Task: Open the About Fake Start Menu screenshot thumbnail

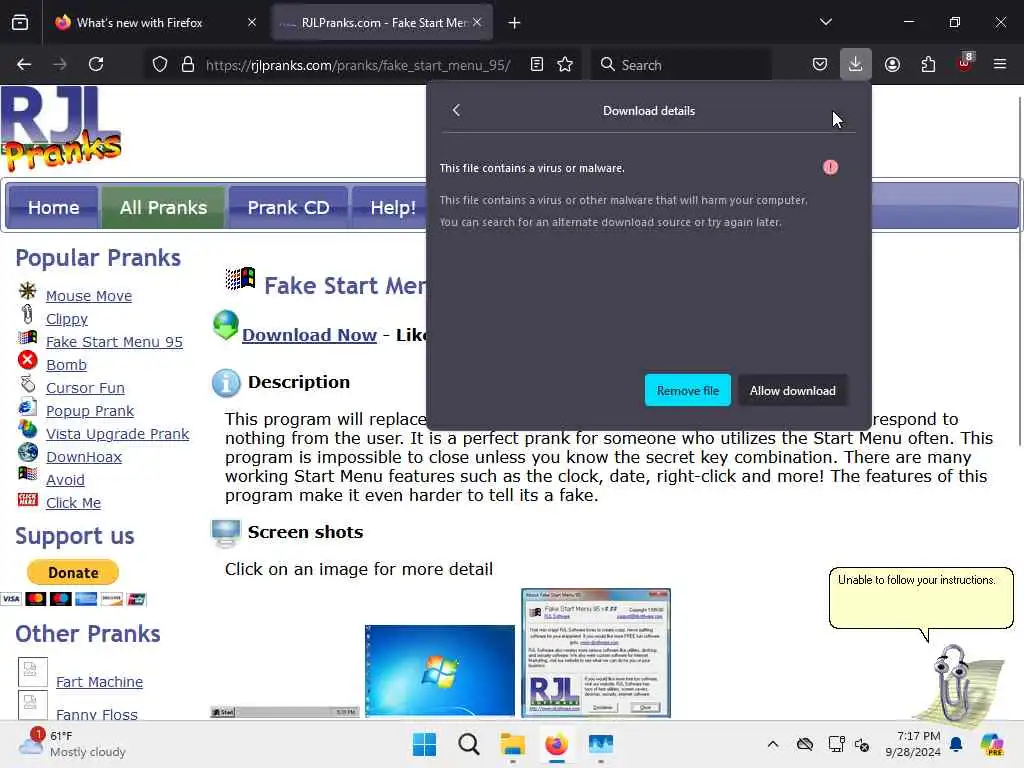Action: pos(596,653)
